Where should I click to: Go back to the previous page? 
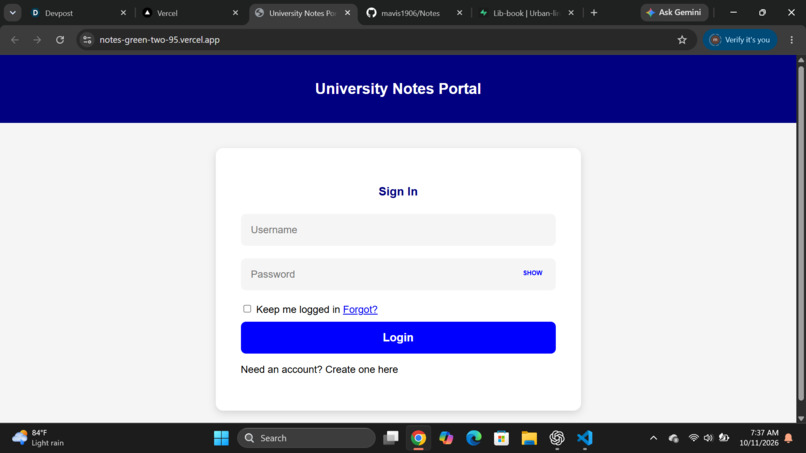15,40
